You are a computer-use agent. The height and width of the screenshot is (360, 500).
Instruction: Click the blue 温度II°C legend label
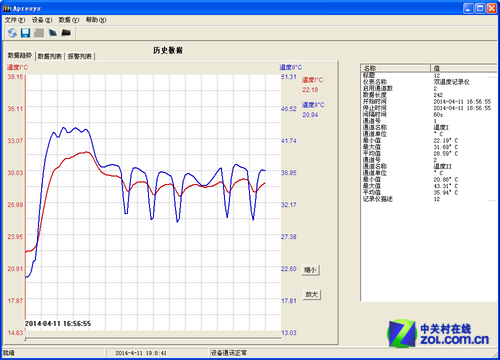[x=313, y=105]
